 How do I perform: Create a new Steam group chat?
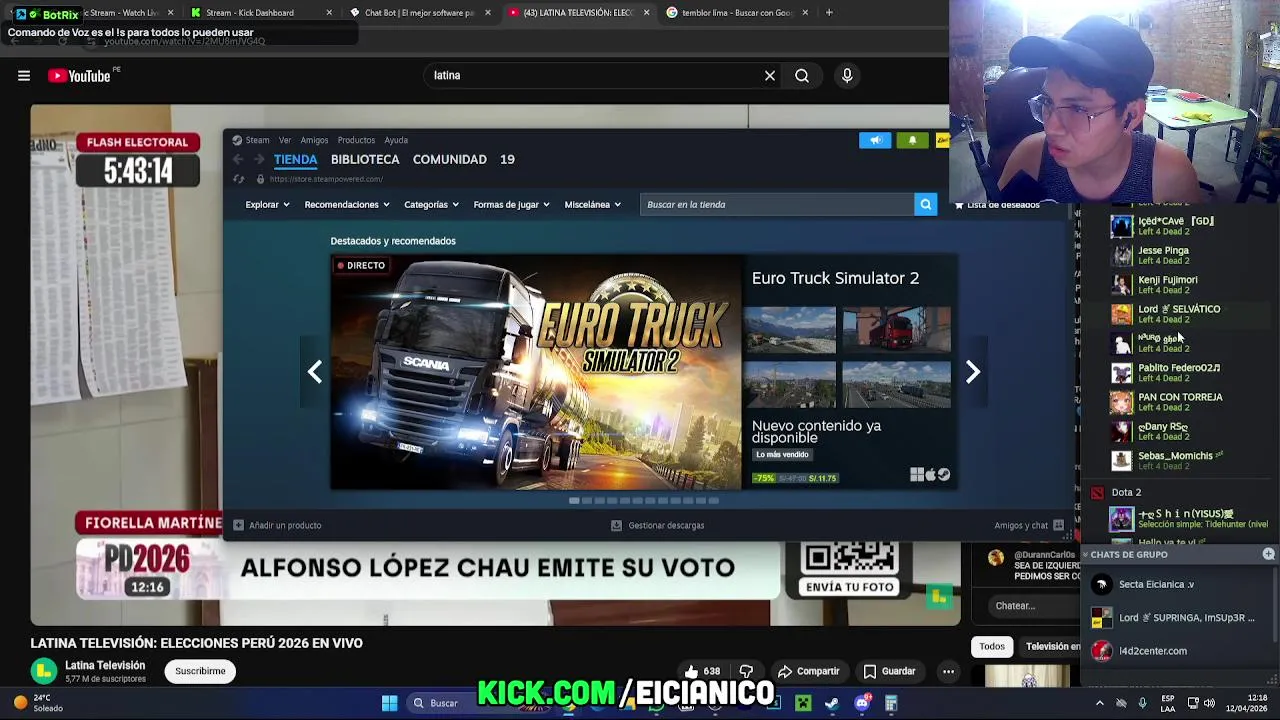click(x=1268, y=554)
